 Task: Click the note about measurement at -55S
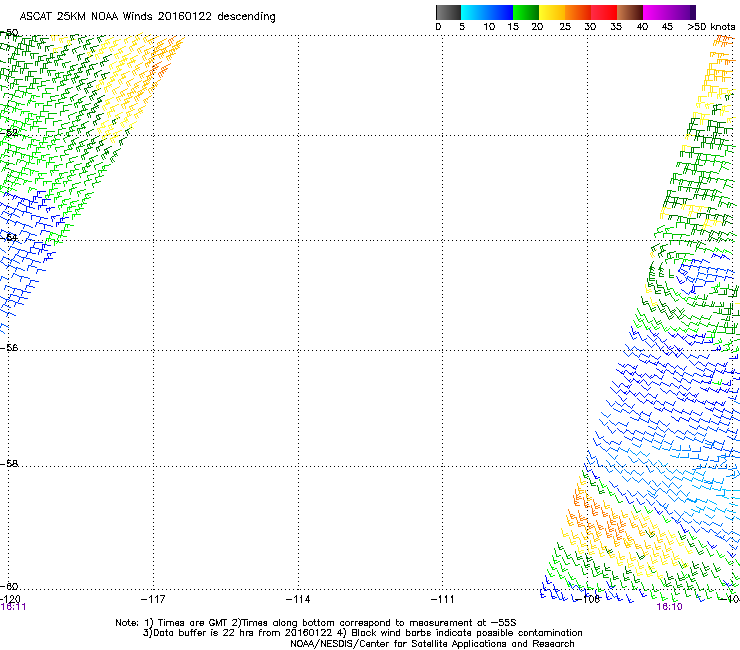coord(374,623)
